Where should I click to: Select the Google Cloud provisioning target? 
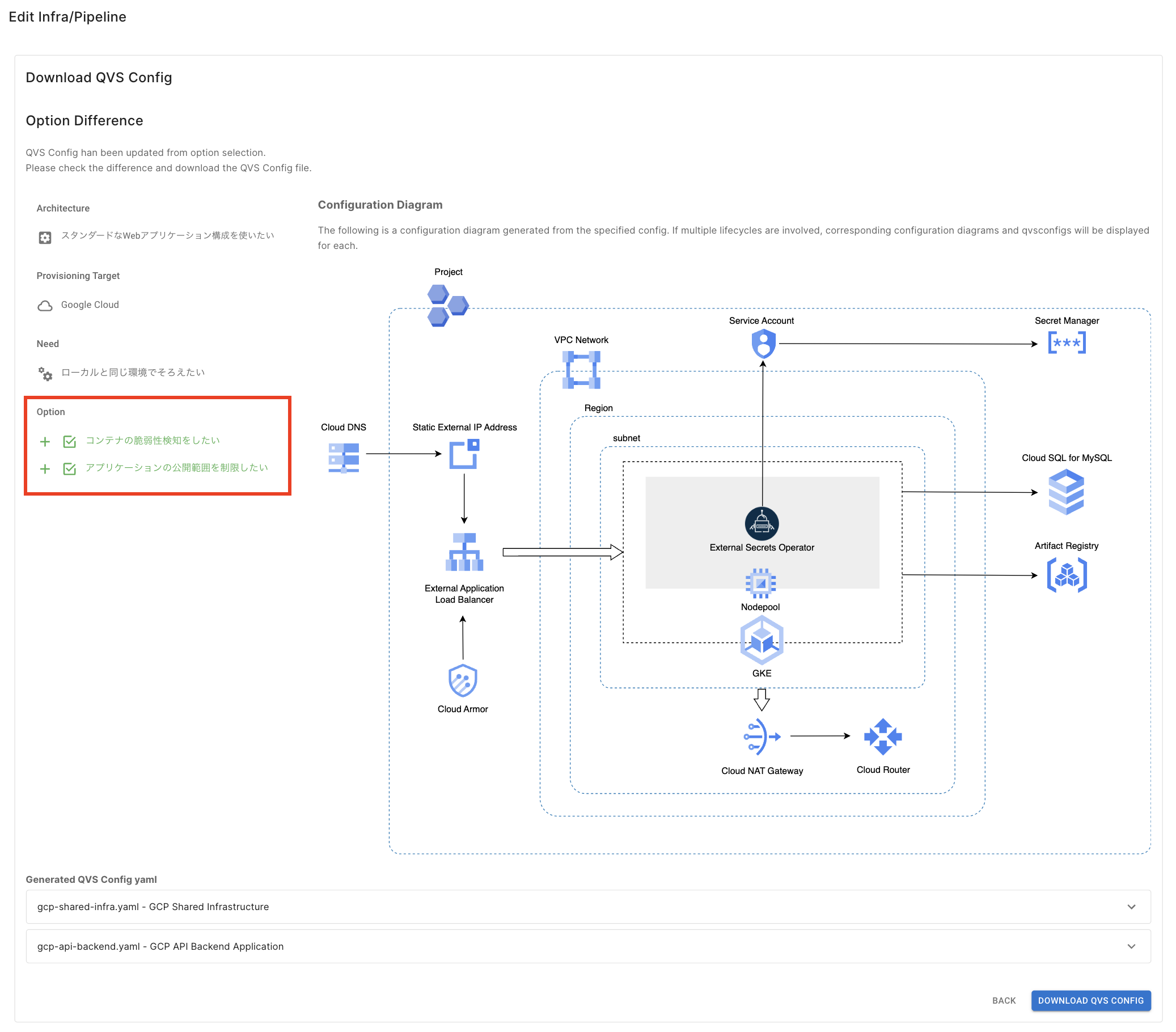[90, 305]
